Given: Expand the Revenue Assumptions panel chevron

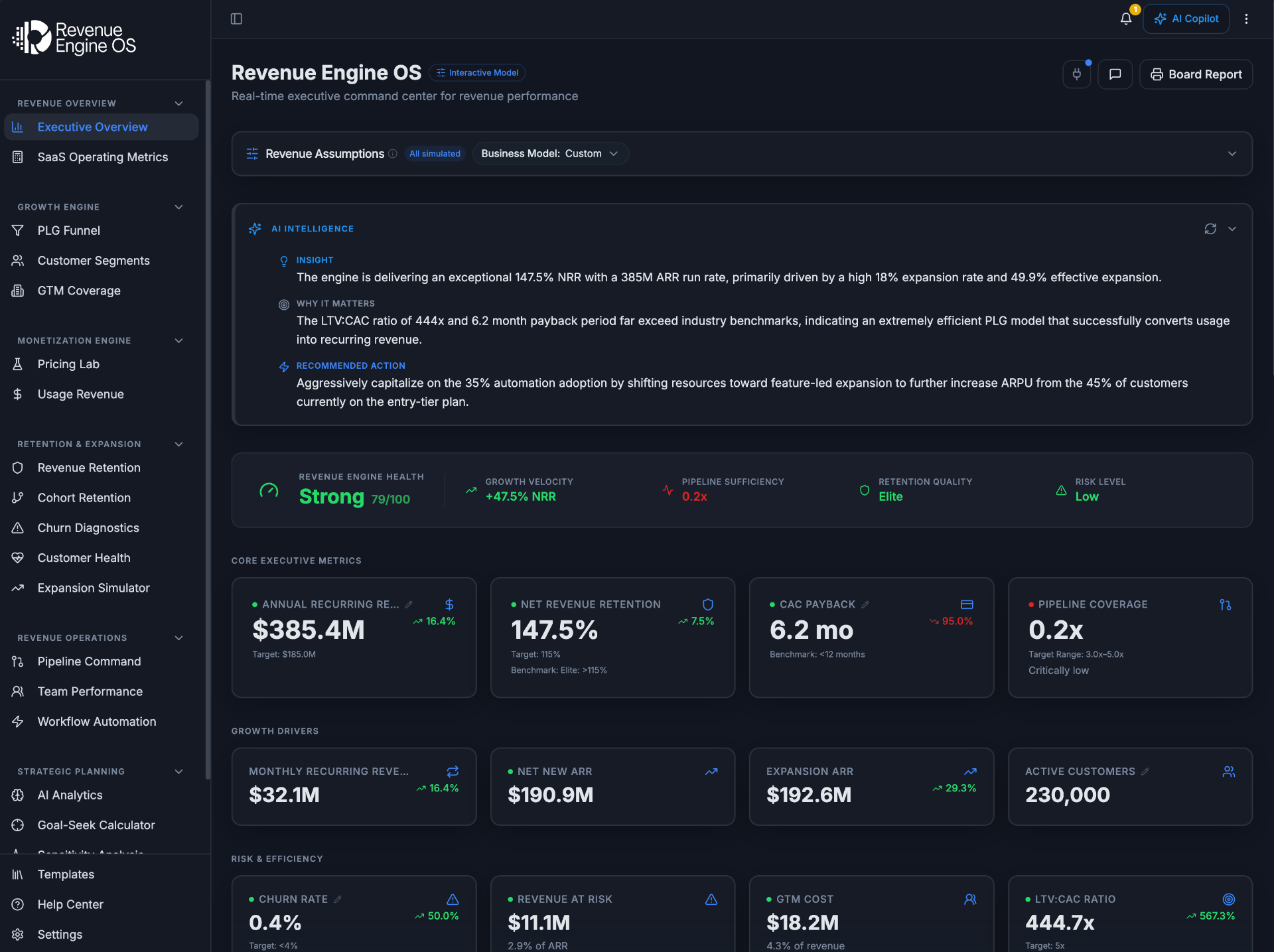Looking at the screenshot, I should (1232, 154).
